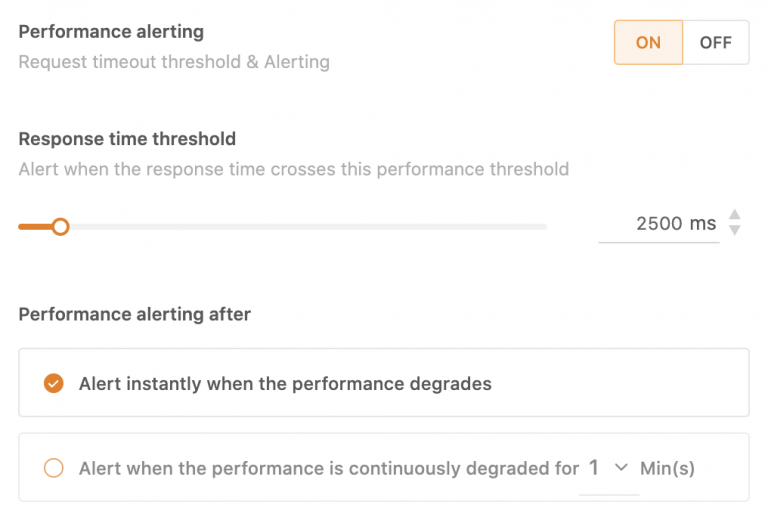Increase the threshold using the up arrow
Screen dimensions: 768x517
coord(734,214)
